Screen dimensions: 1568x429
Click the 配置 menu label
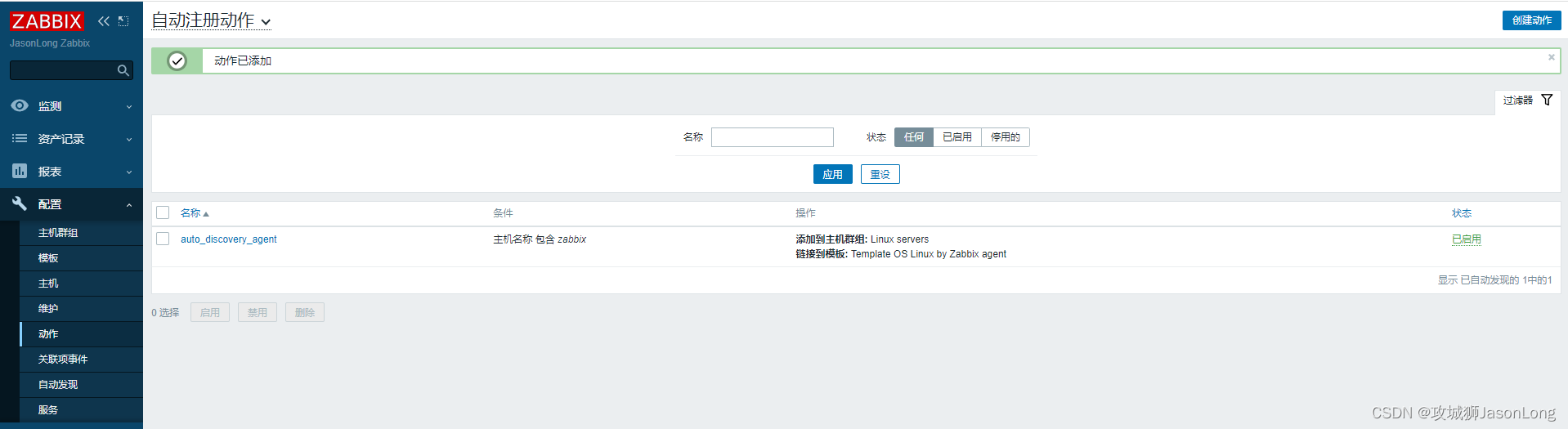(50, 204)
